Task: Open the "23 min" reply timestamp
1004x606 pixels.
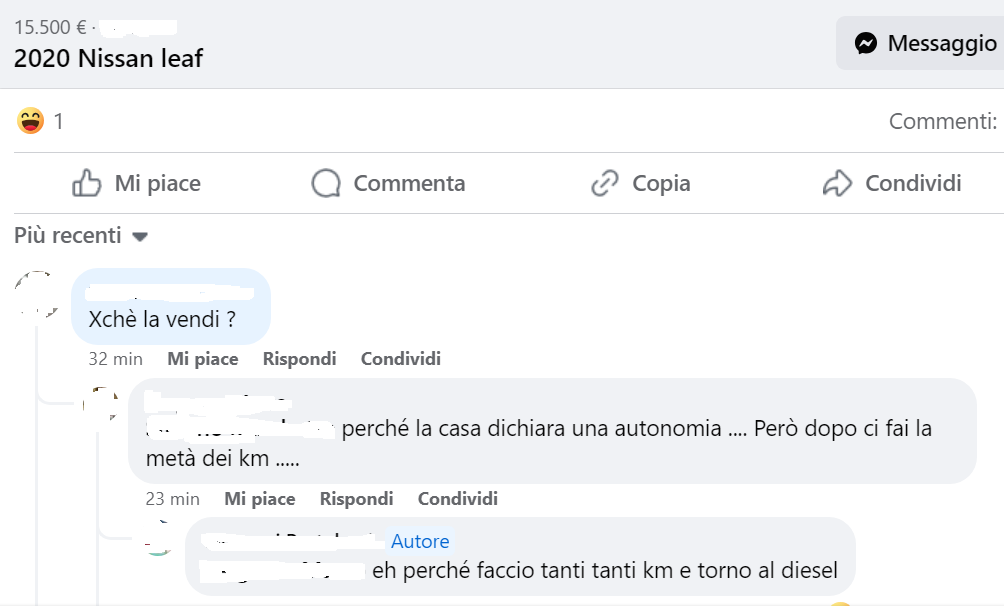Action: (x=172, y=498)
